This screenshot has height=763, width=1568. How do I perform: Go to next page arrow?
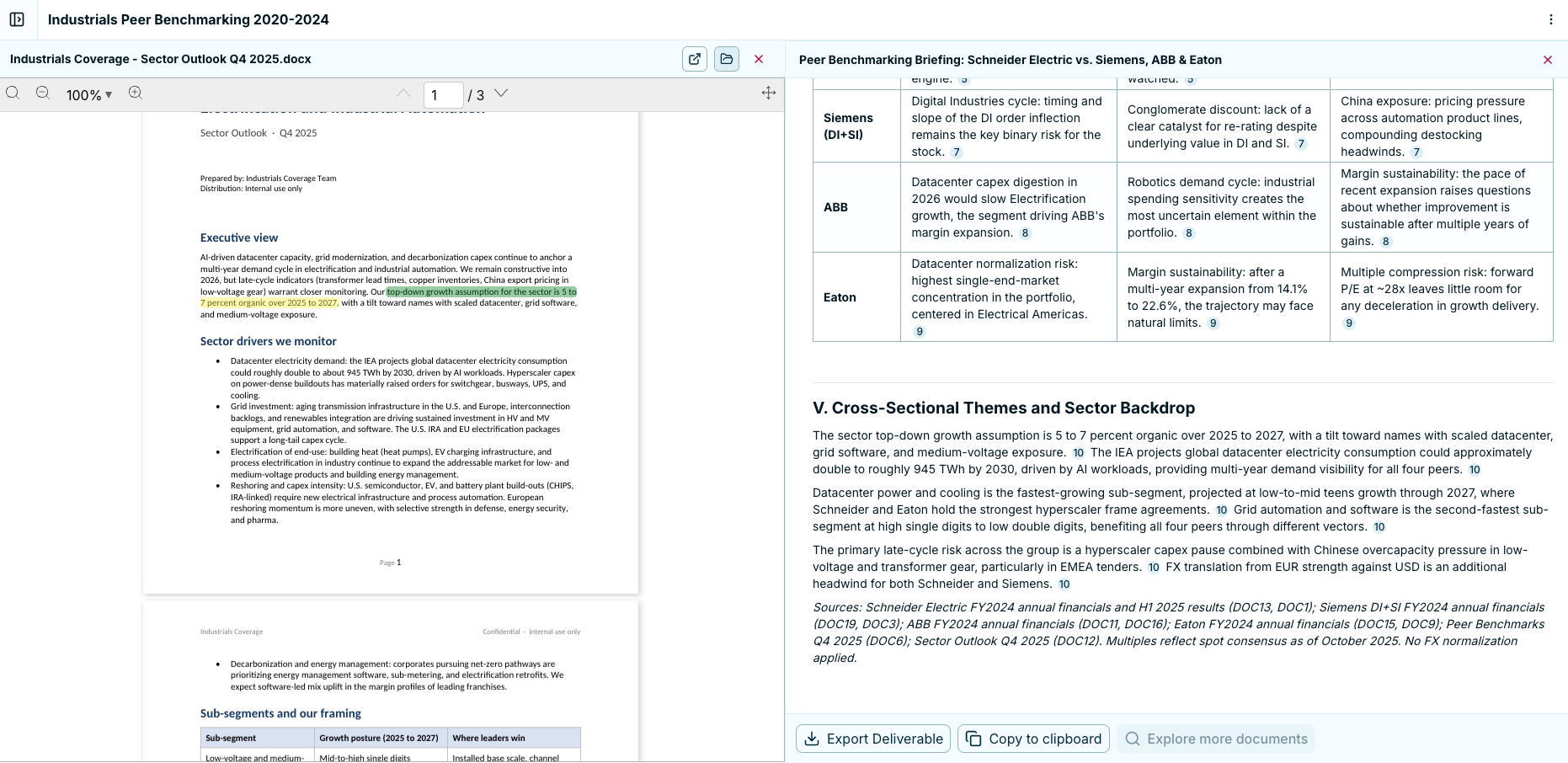click(x=501, y=93)
